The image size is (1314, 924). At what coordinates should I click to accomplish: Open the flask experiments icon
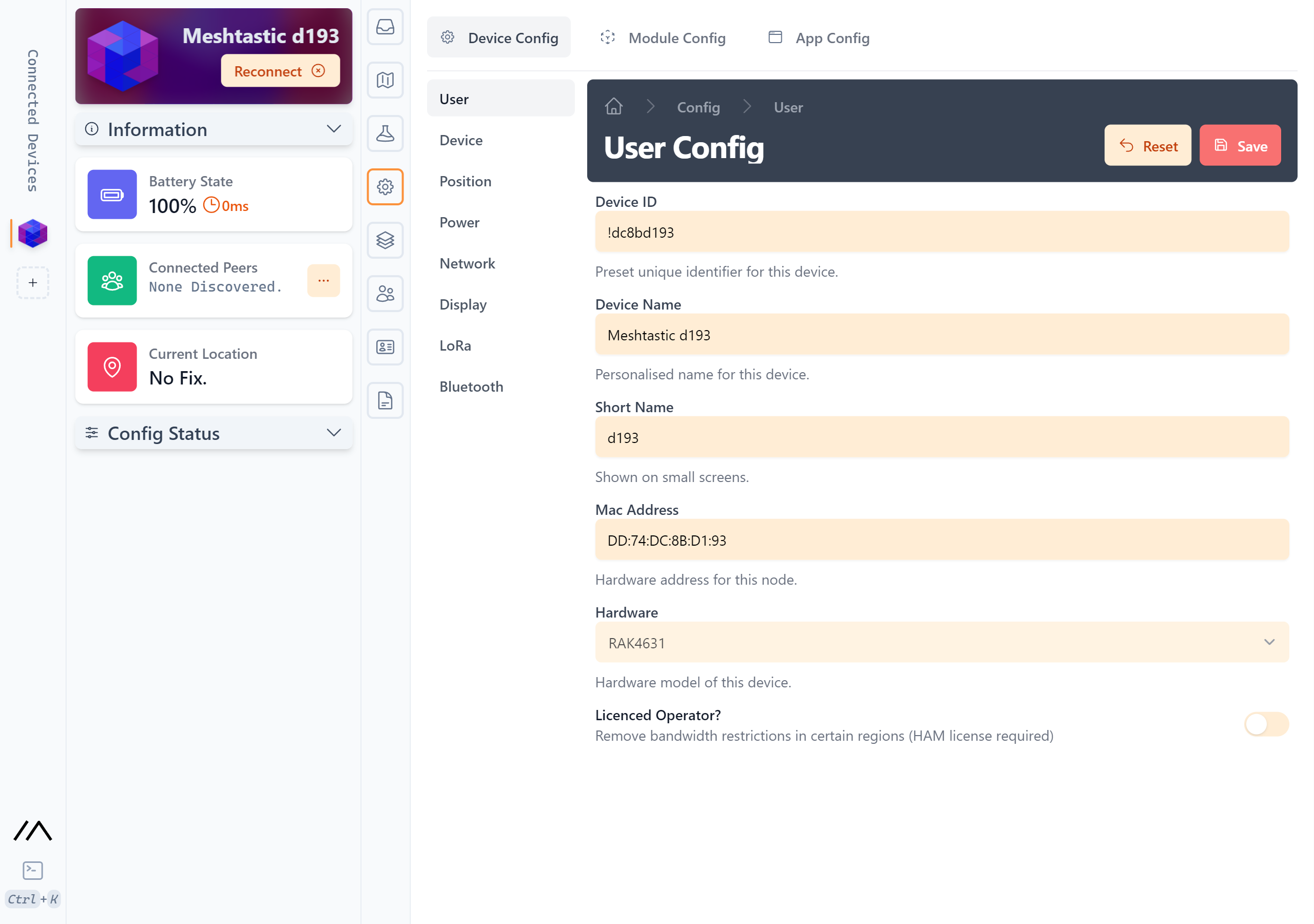tap(385, 133)
